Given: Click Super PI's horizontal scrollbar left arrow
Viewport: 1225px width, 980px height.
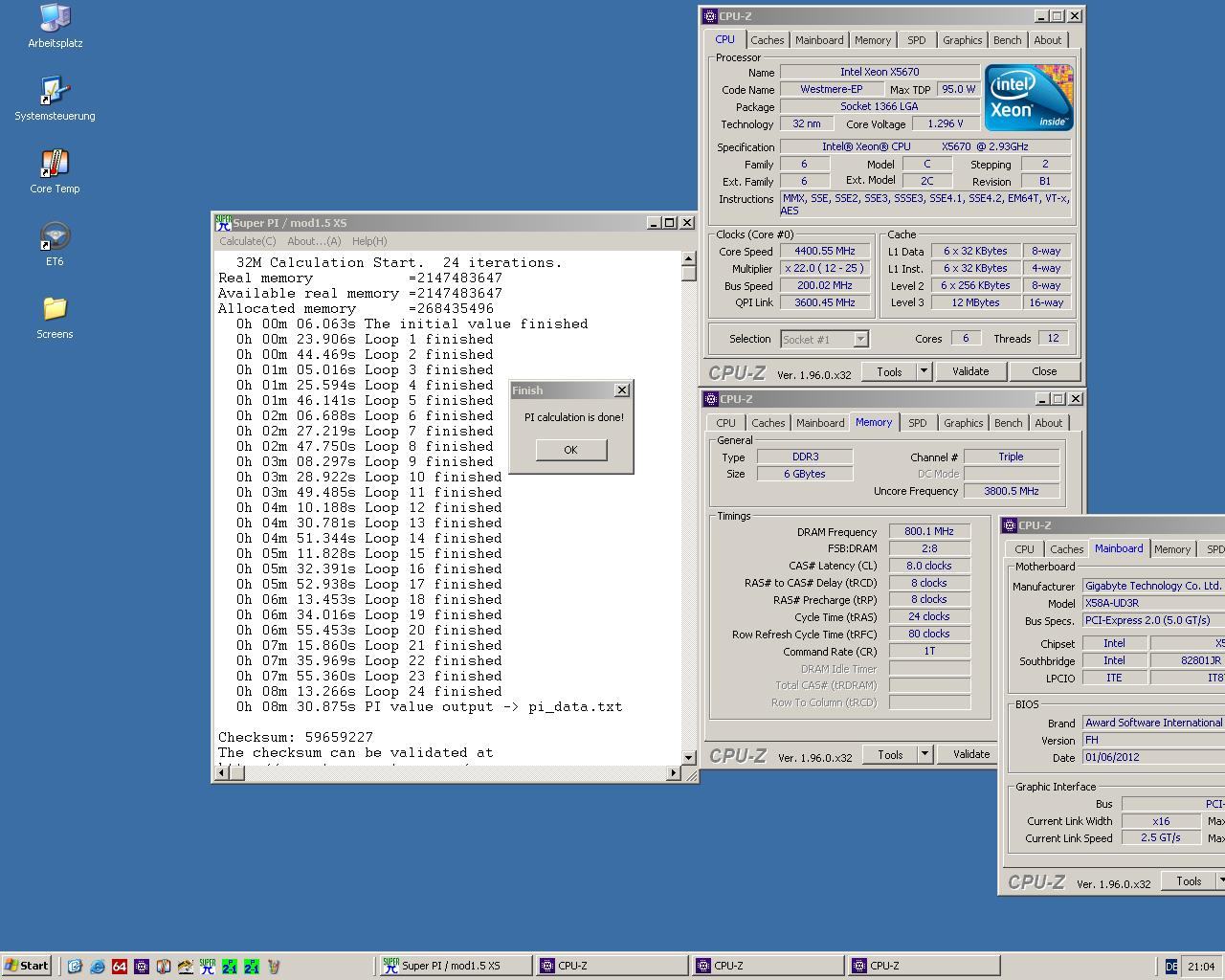Looking at the screenshot, I should [x=221, y=773].
